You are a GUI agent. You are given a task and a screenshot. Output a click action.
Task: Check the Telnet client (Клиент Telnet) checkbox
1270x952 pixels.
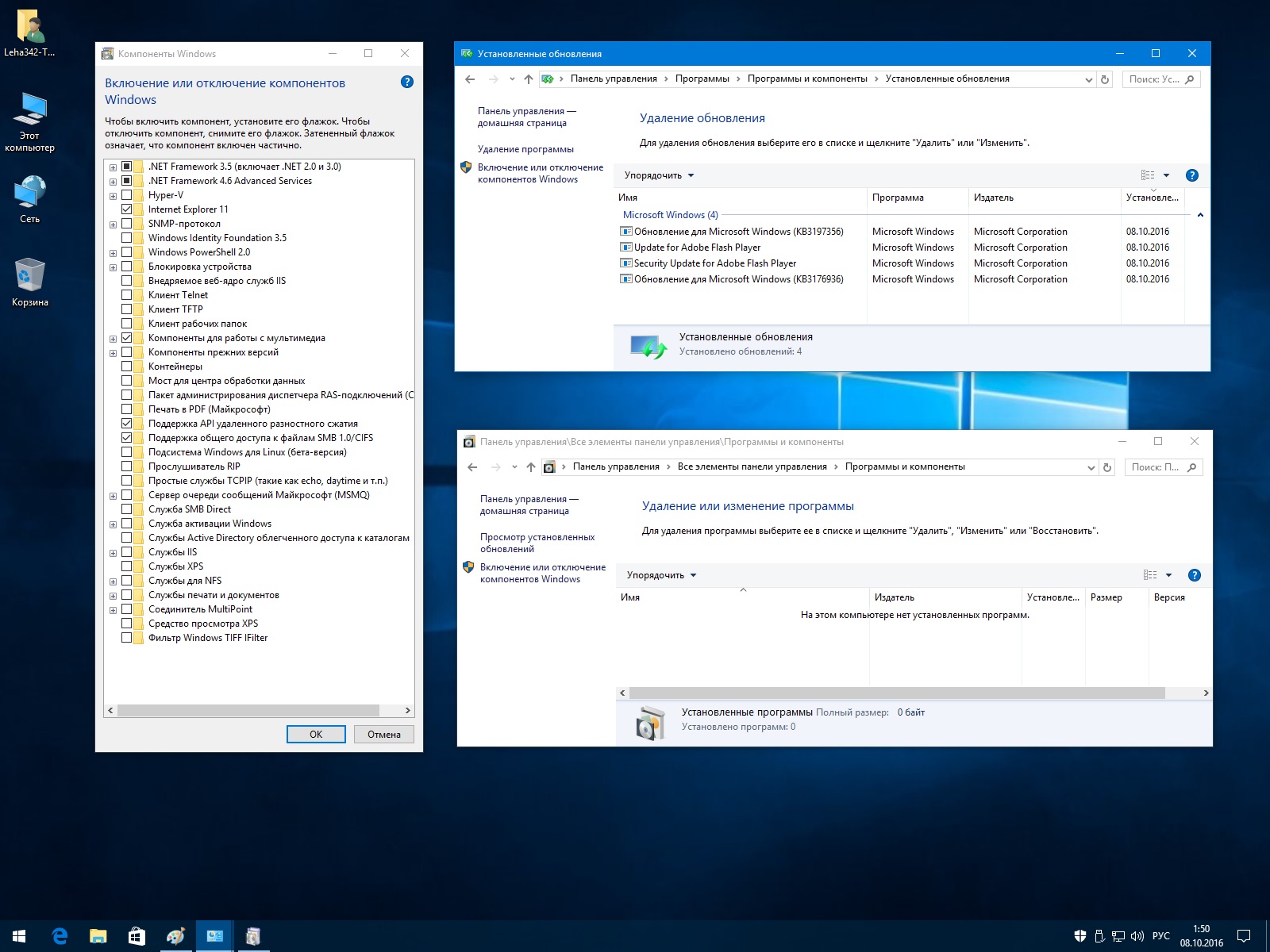(x=126, y=295)
